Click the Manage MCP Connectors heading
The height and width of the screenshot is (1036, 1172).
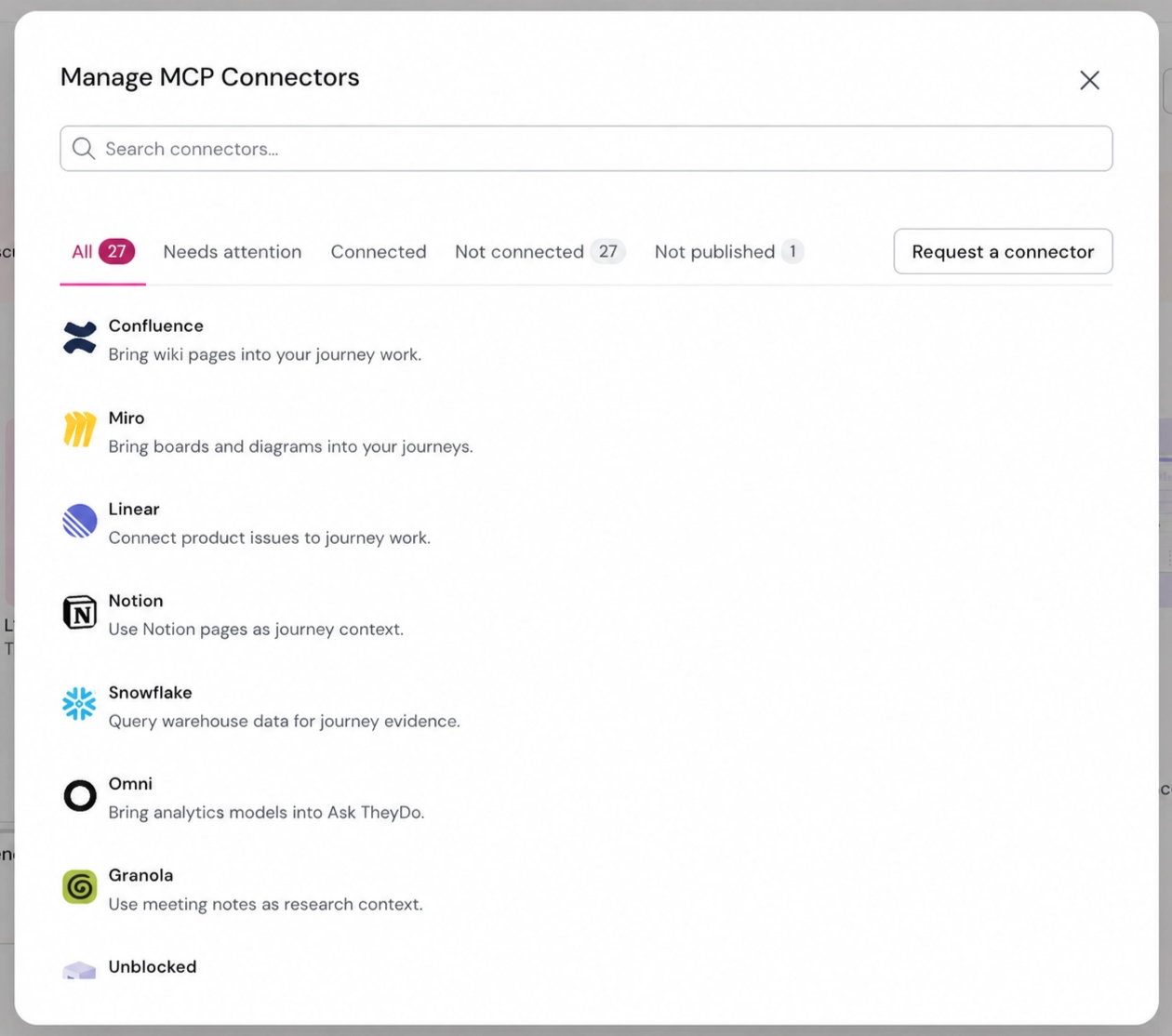210,77
